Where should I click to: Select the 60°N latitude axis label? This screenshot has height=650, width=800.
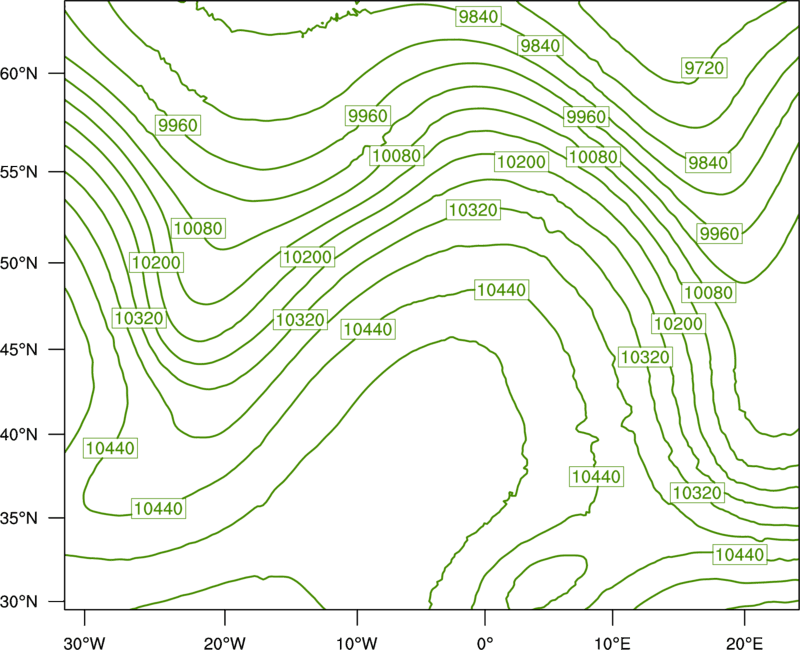(x=19, y=73)
